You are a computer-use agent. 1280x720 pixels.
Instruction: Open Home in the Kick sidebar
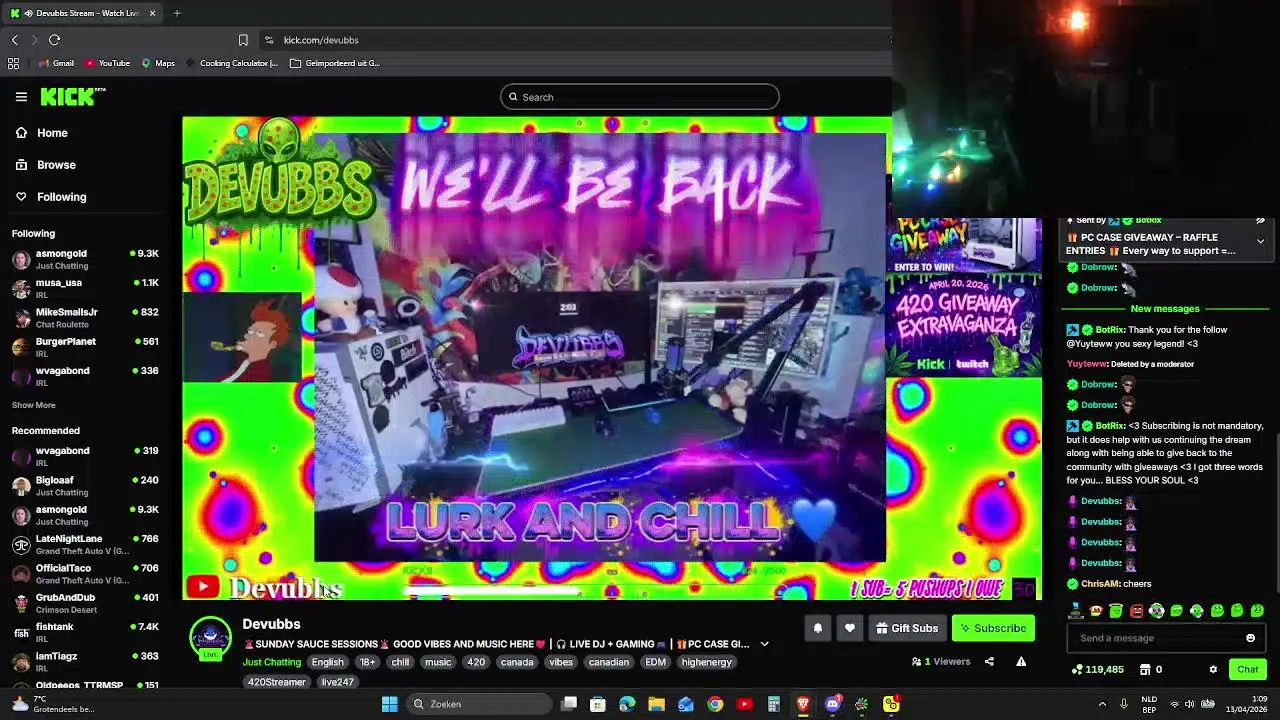click(52, 133)
